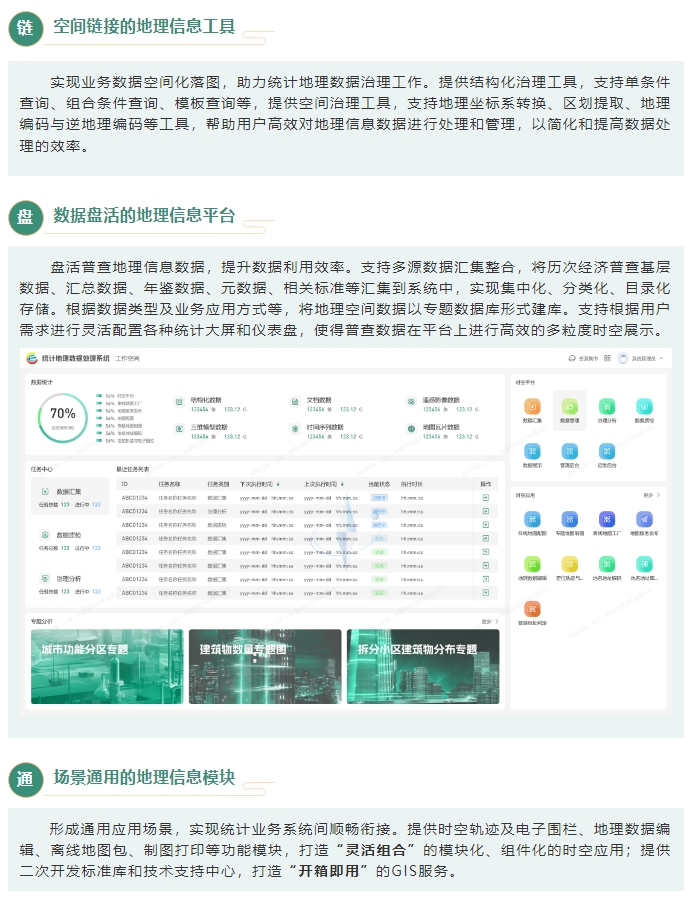
Task: Click the 70% circular progress ring
Action: coord(62,414)
